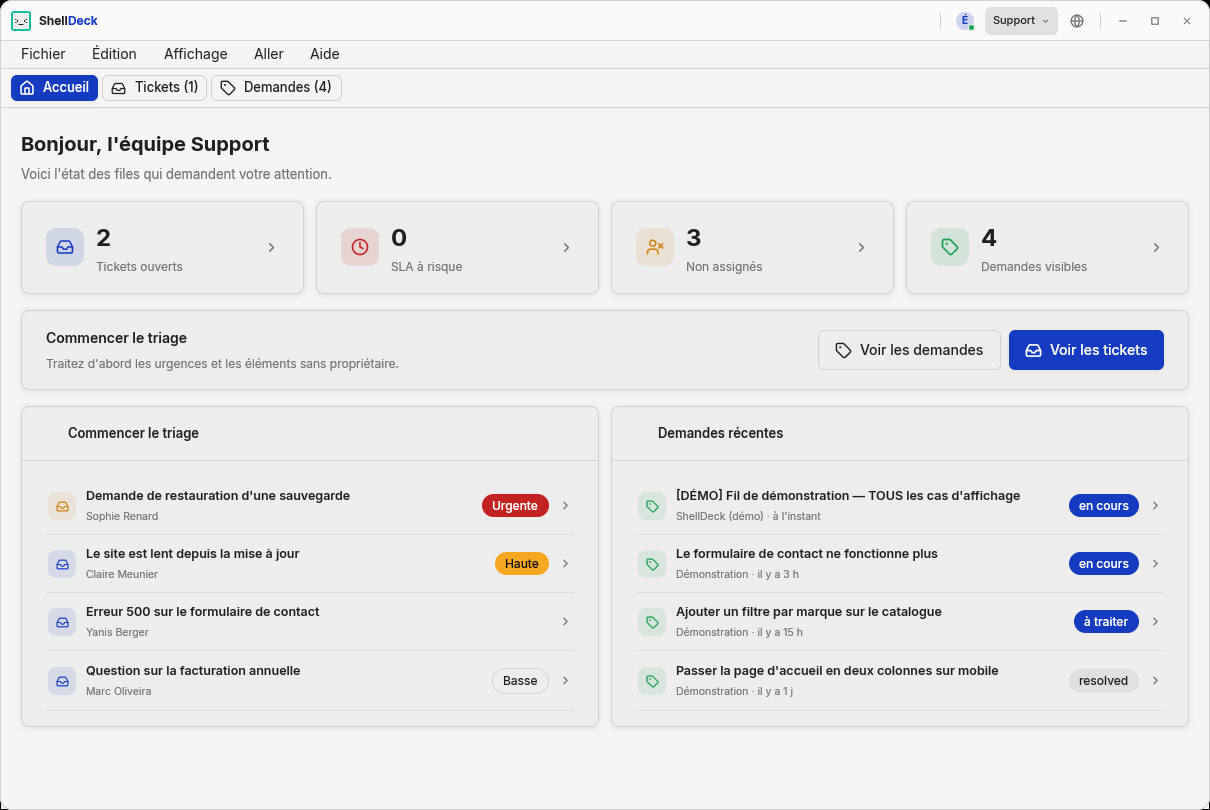This screenshot has width=1210, height=810.
Task: Open the user avatar É icon
Action: 965,20
